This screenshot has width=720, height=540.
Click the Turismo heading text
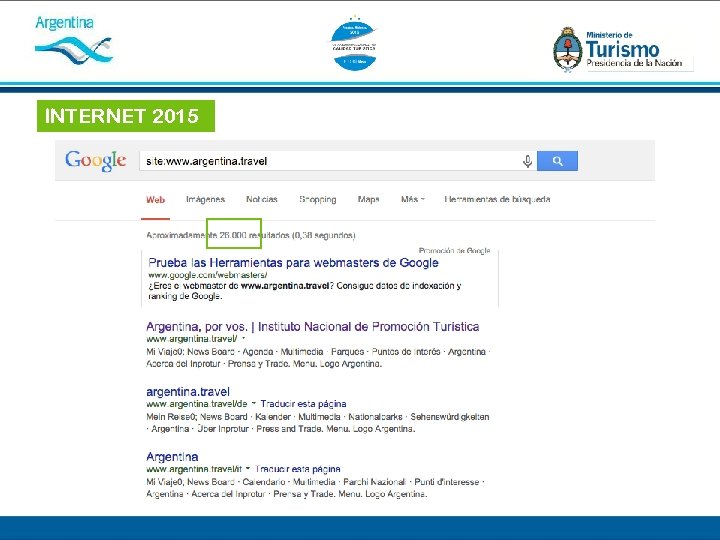point(623,49)
